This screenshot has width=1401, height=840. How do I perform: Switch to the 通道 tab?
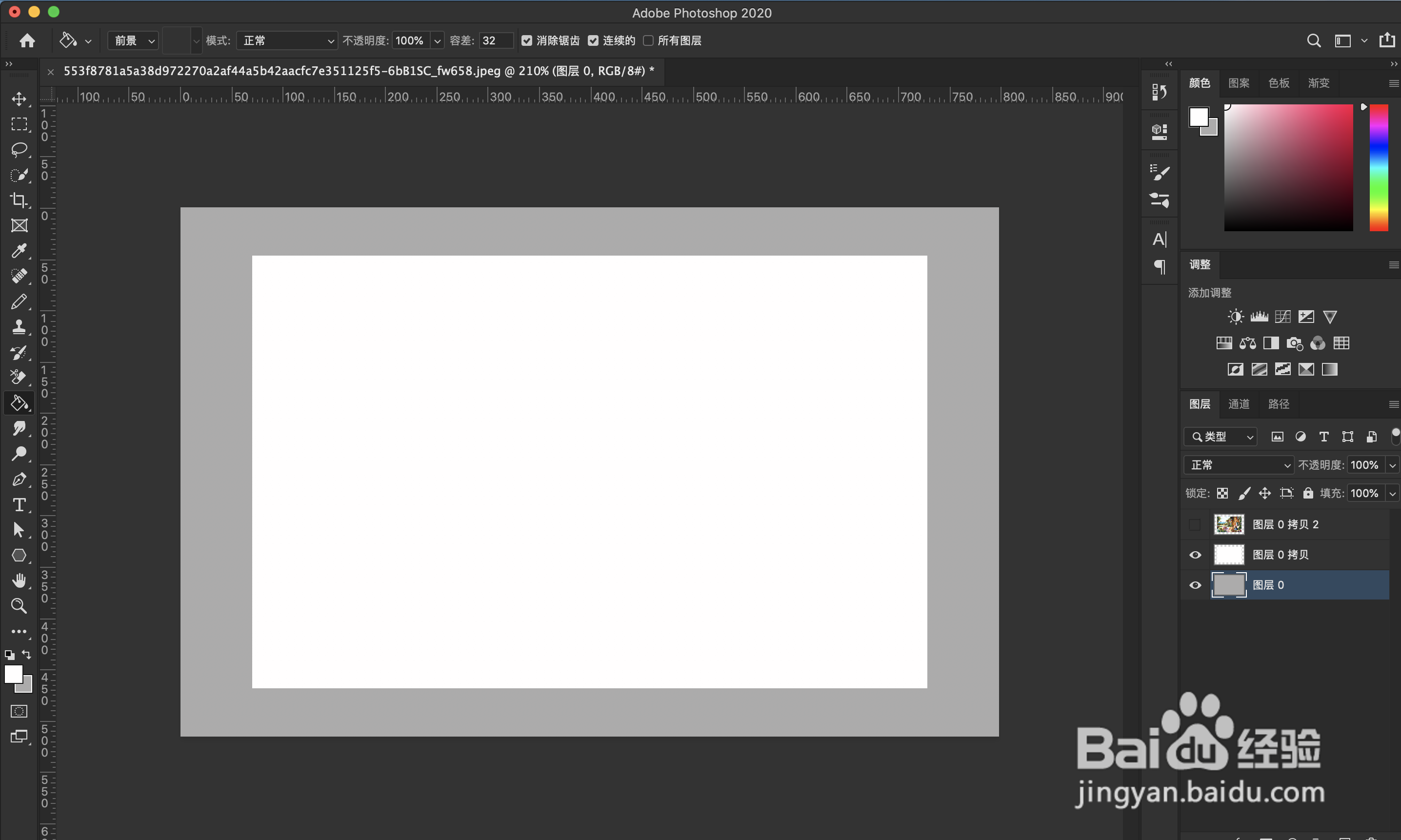pyautogui.click(x=1239, y=403)
